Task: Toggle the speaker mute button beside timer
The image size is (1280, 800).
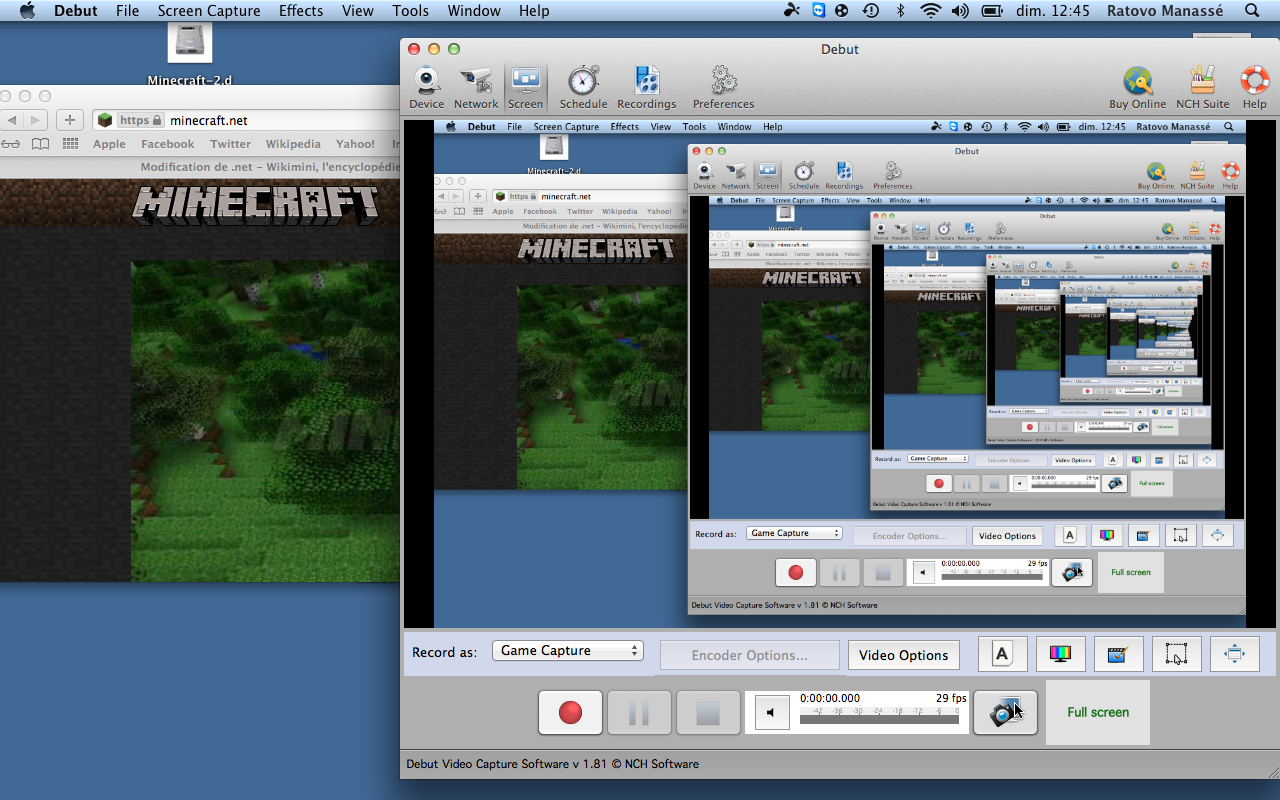Action: [771, 712]
